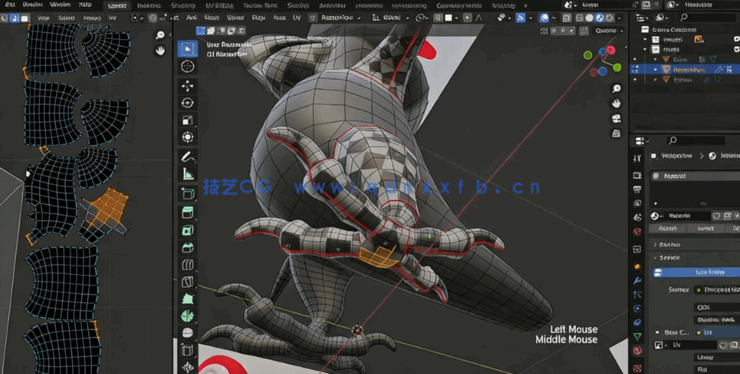Screen dimensions: 740x374
Task: Switch to the Sculpting workspace tab
Action: point(183,6)
